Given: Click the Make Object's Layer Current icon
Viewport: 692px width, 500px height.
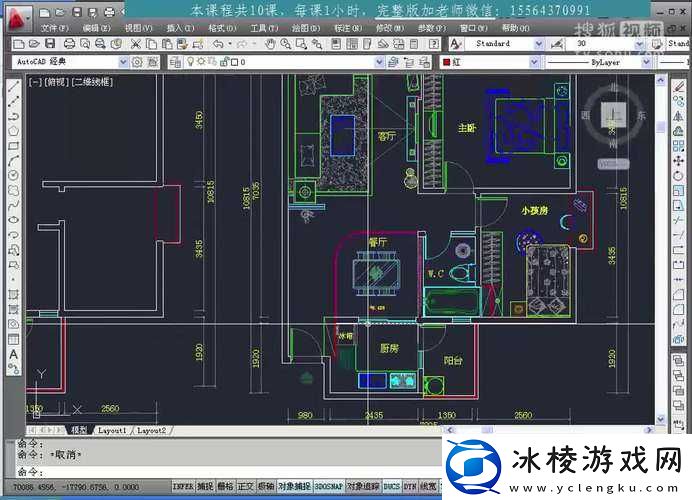Looking at the screenshot, I should point(394,62).
